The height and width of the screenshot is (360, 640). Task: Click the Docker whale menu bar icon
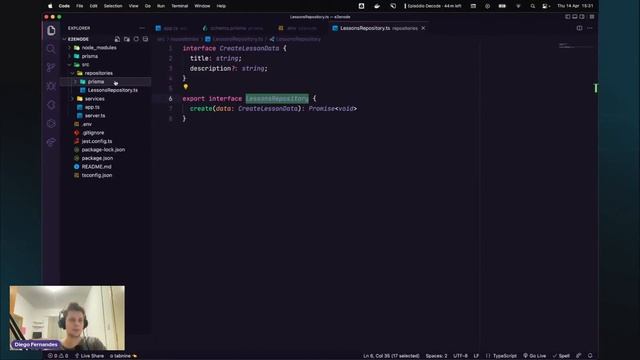pos(377,6)
